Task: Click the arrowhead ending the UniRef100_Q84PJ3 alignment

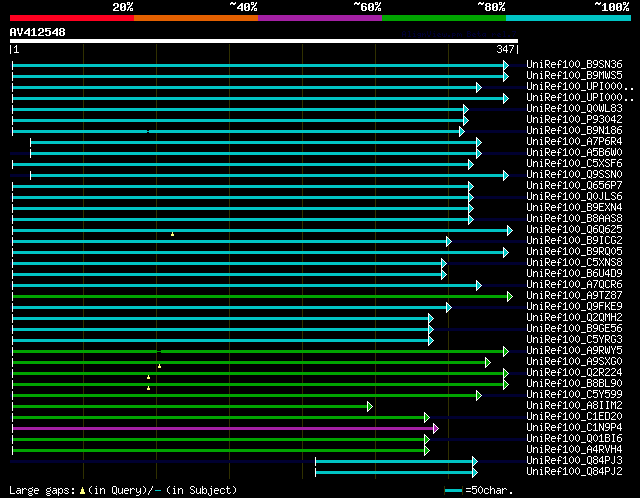Action: [x=475, y=462]
